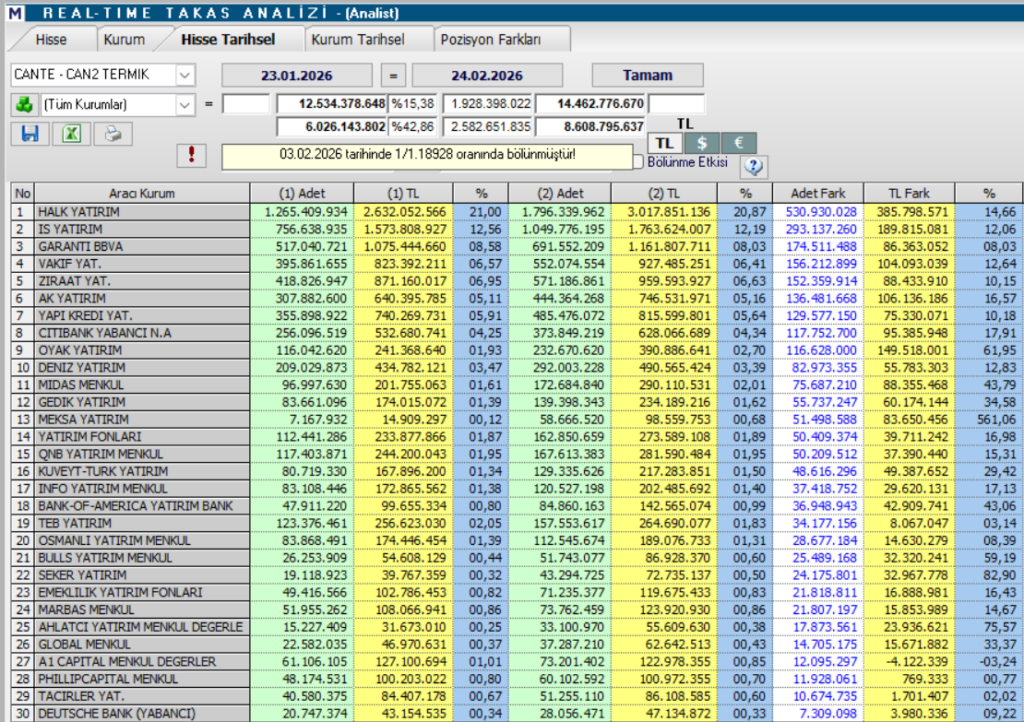1024x722 pixels.
Task: Select the TL currency toggle button
Action: [x=666, y=143]
